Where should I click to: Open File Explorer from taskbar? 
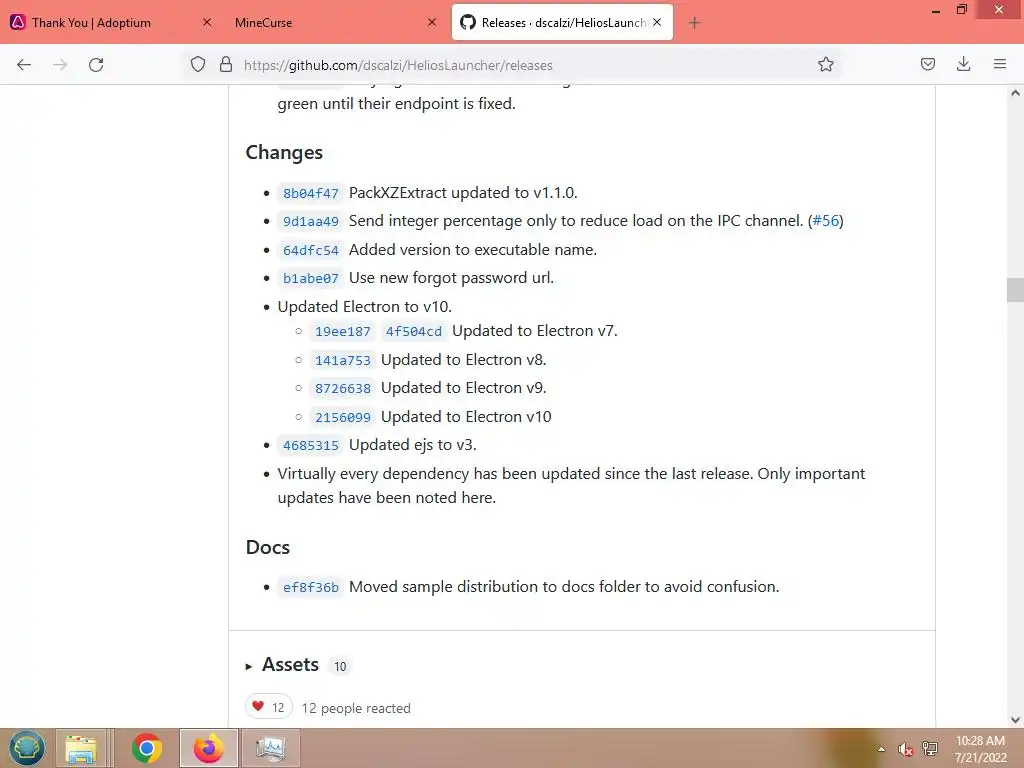[x=81, y=748]
